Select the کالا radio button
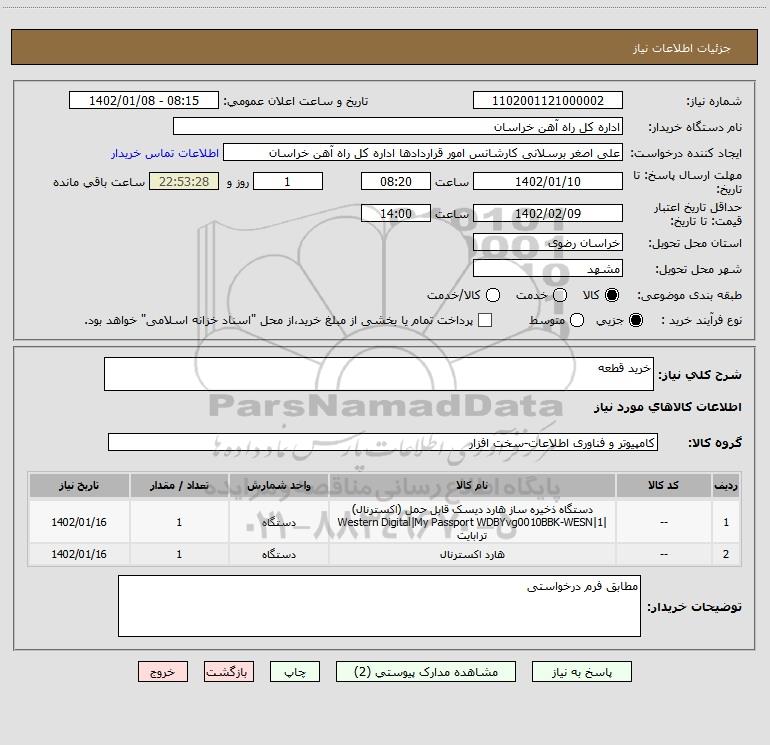Viewport: 770px width, 745px height. (611, 295)
